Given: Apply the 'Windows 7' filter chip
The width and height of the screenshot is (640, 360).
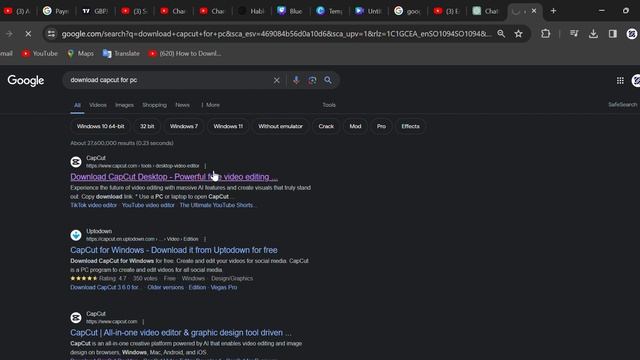Looking at the screenshot, I should 184,127.
